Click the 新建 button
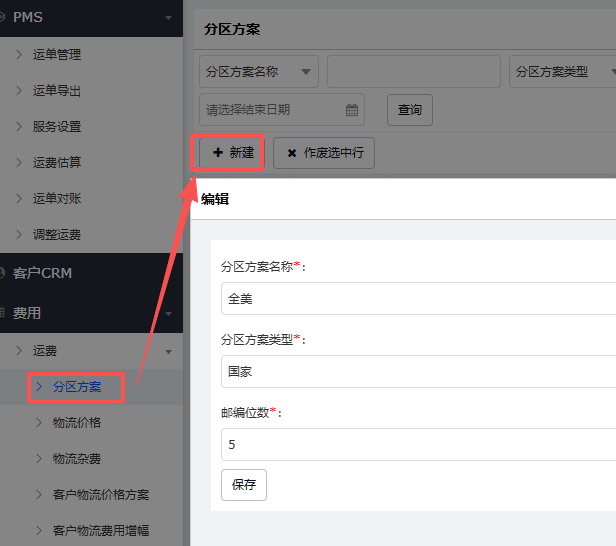 (x=232, y=153)
